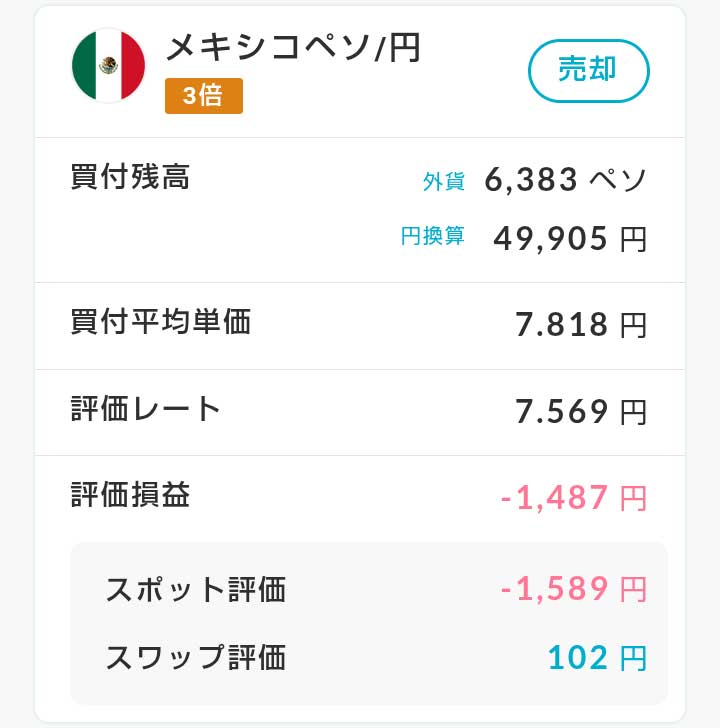Click the 評価損益 row label
Image resolution: width=720 pixels, height=728 pixels.
click(130, 495)
